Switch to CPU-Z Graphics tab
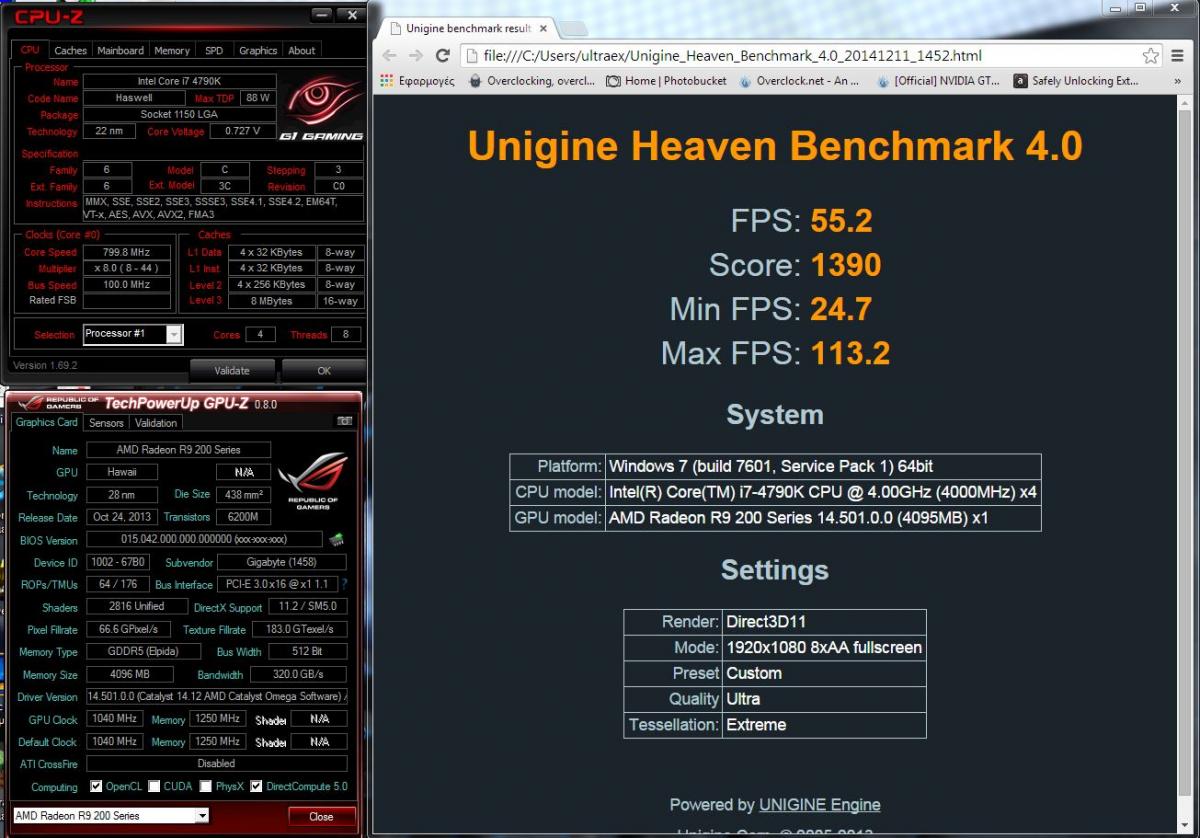Image resolution: width=1200 pixels, height=838 pixels. [x=258, y=50]
